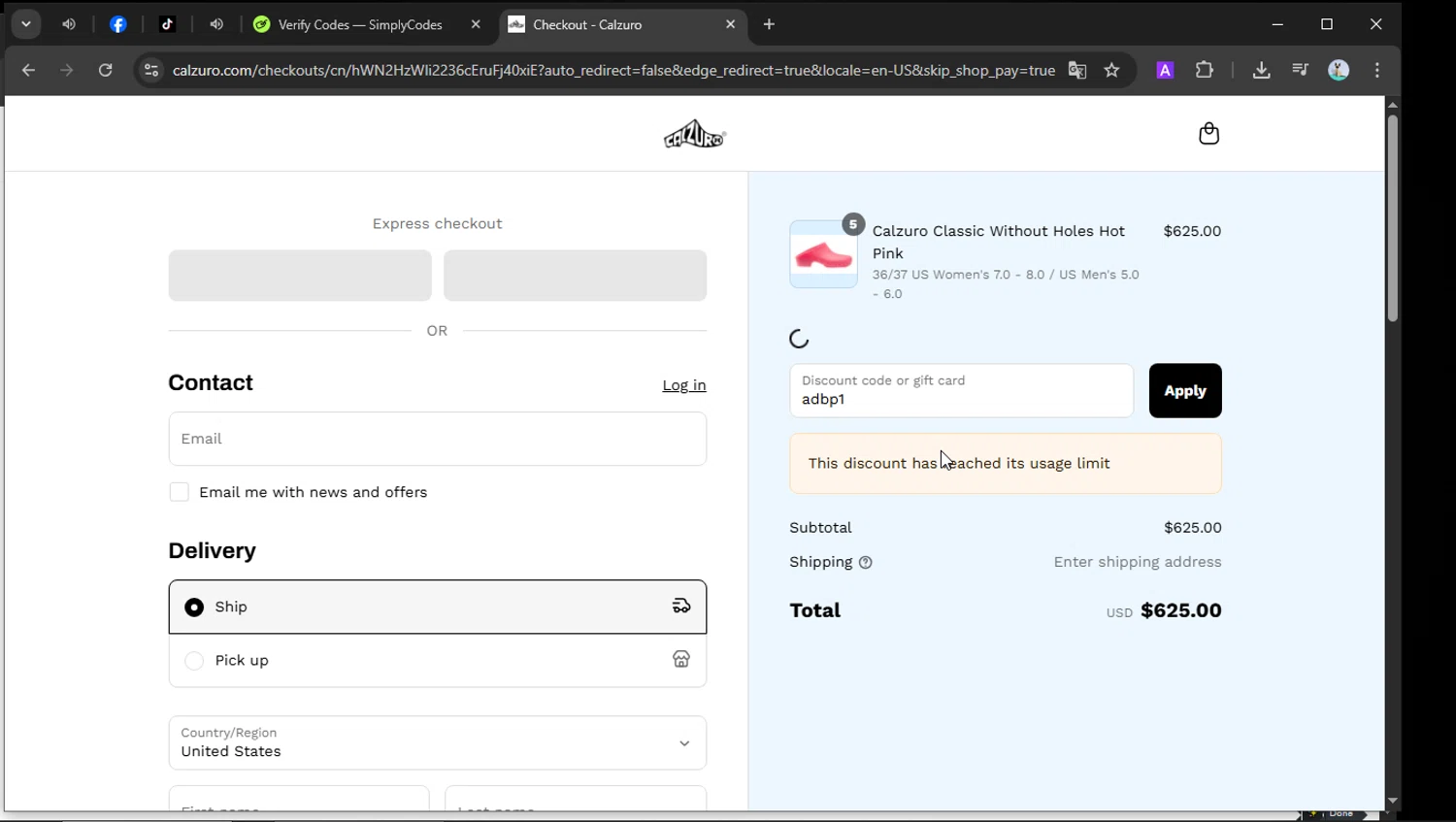Open the shopping bag cart icon
Image resolution: width=1456 pixels, height=822 pixels.
pos(1208,134)
